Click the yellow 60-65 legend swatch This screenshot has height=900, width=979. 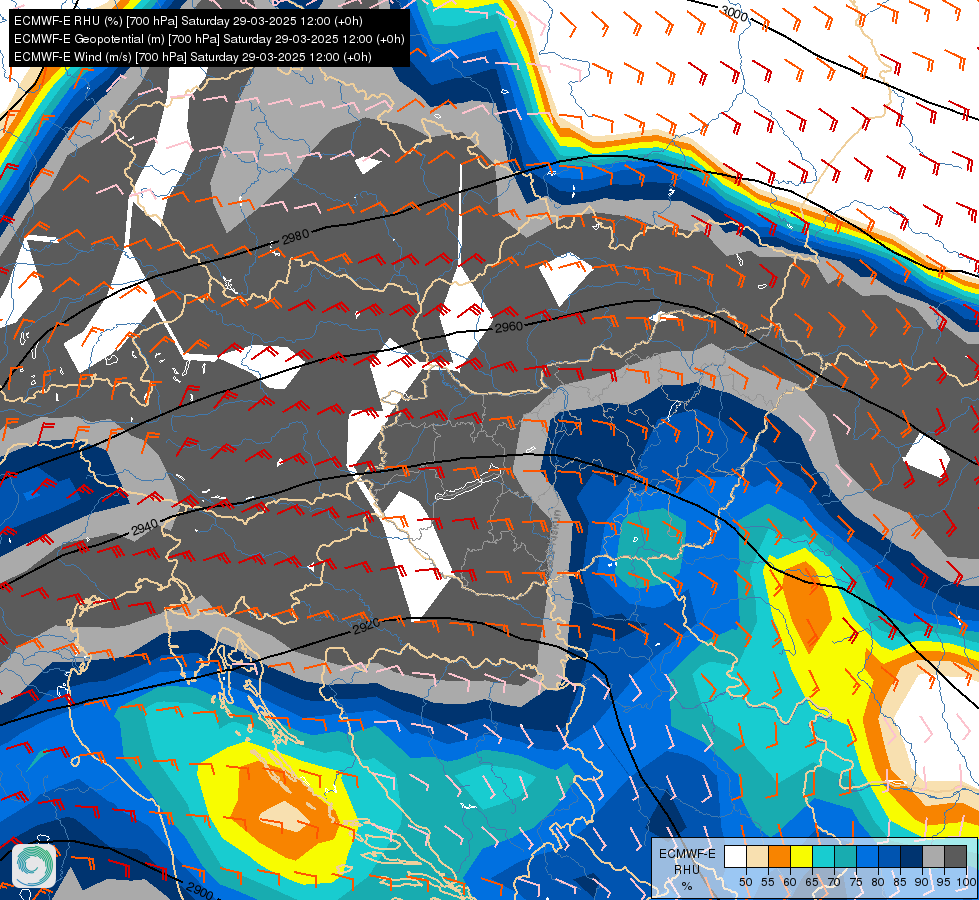pos(802,856)
